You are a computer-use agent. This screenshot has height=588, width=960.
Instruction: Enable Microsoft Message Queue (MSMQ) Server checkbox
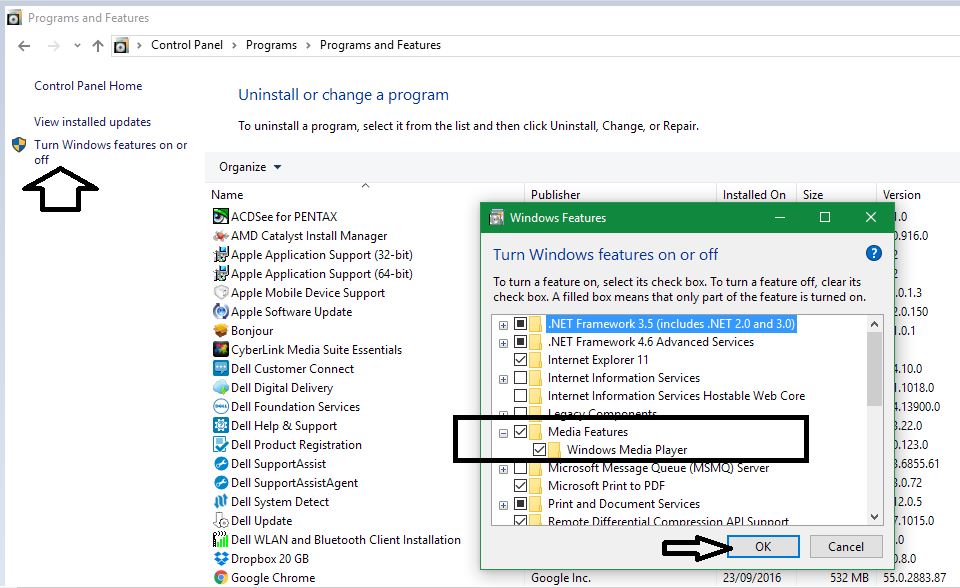(520, 468)
